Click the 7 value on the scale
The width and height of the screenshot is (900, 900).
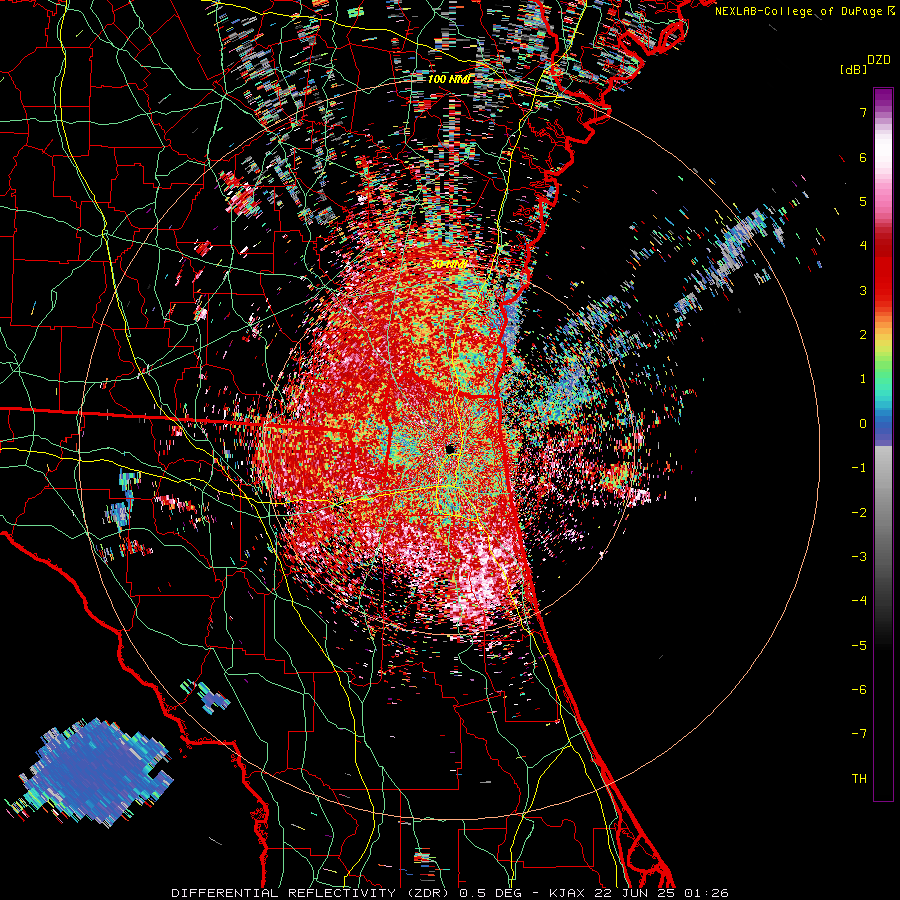point(863,112)
